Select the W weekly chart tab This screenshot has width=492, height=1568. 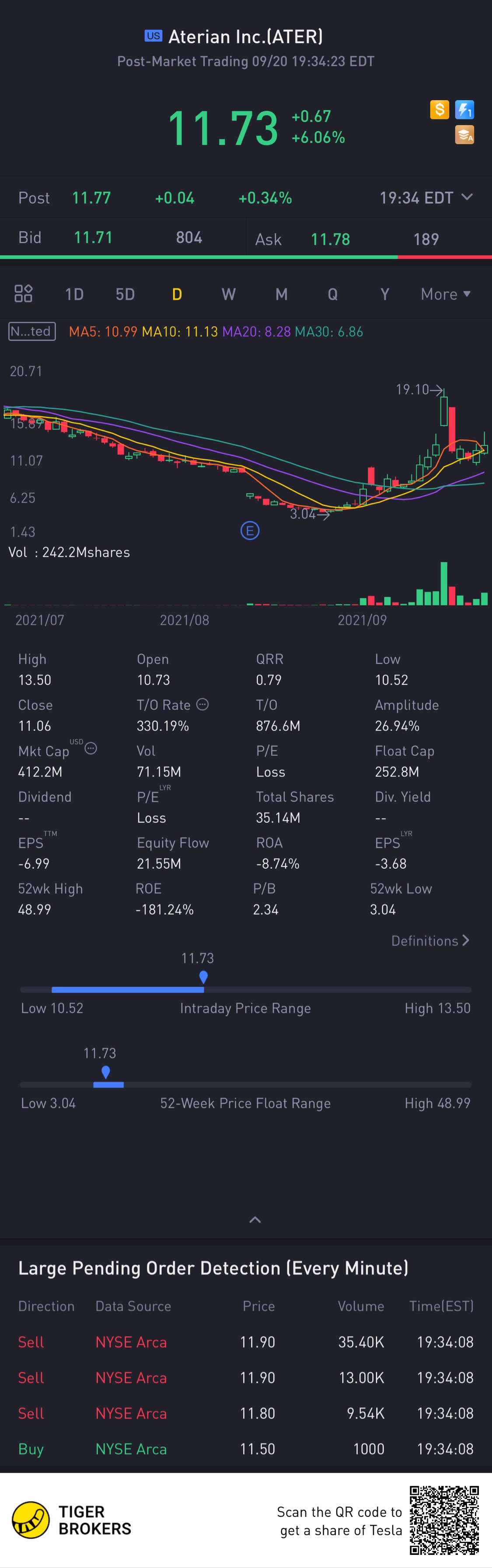click(x=228, y=295)
